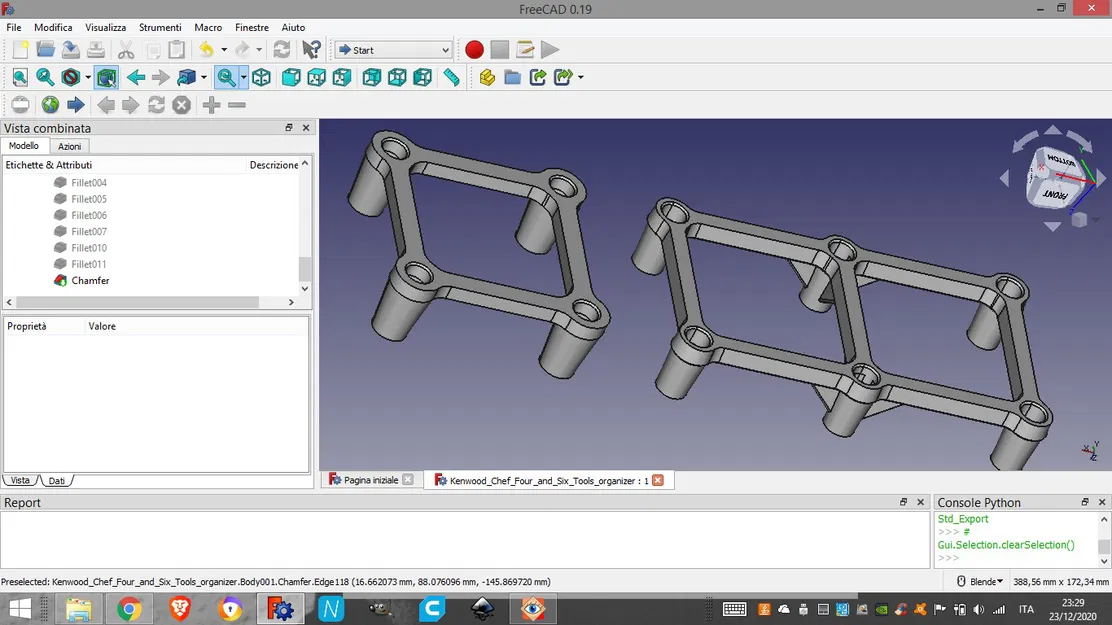Switch to isometric view cube icon
This screenshot has height=625, width=1112.
pos(261,77)
